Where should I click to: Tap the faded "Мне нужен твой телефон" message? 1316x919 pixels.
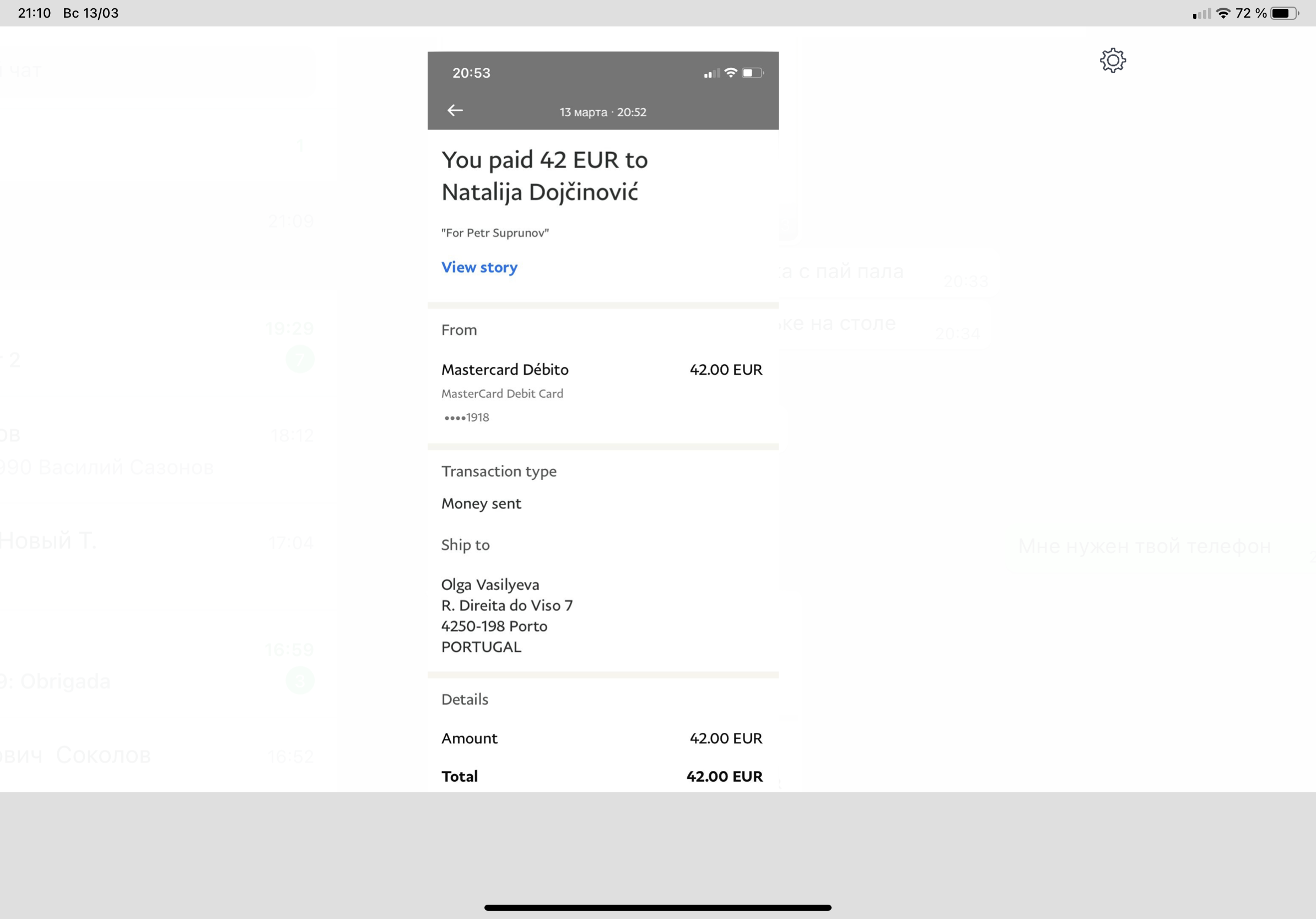tap(1144, 547)
